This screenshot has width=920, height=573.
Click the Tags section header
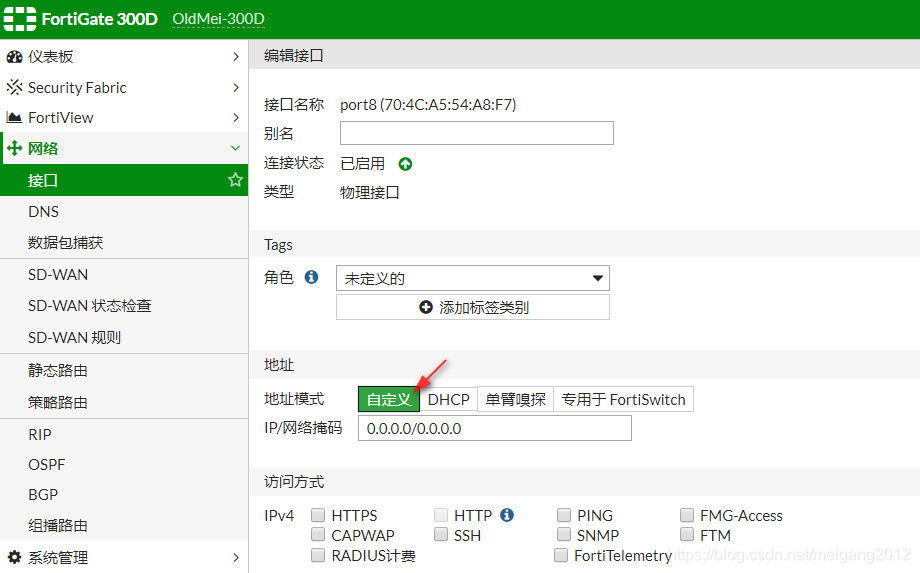[278, 245]
